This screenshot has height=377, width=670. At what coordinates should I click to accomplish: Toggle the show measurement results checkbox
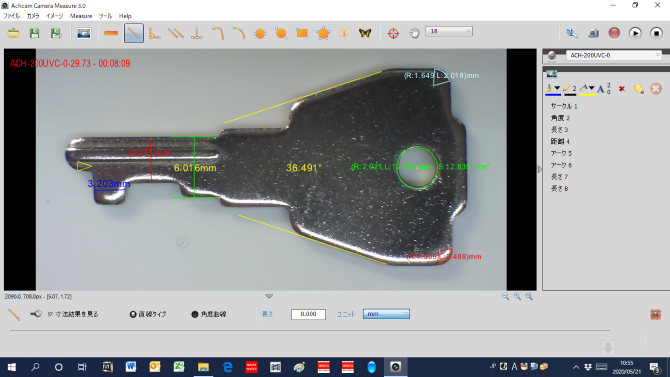pyautogui.click(x=50, y=314)
